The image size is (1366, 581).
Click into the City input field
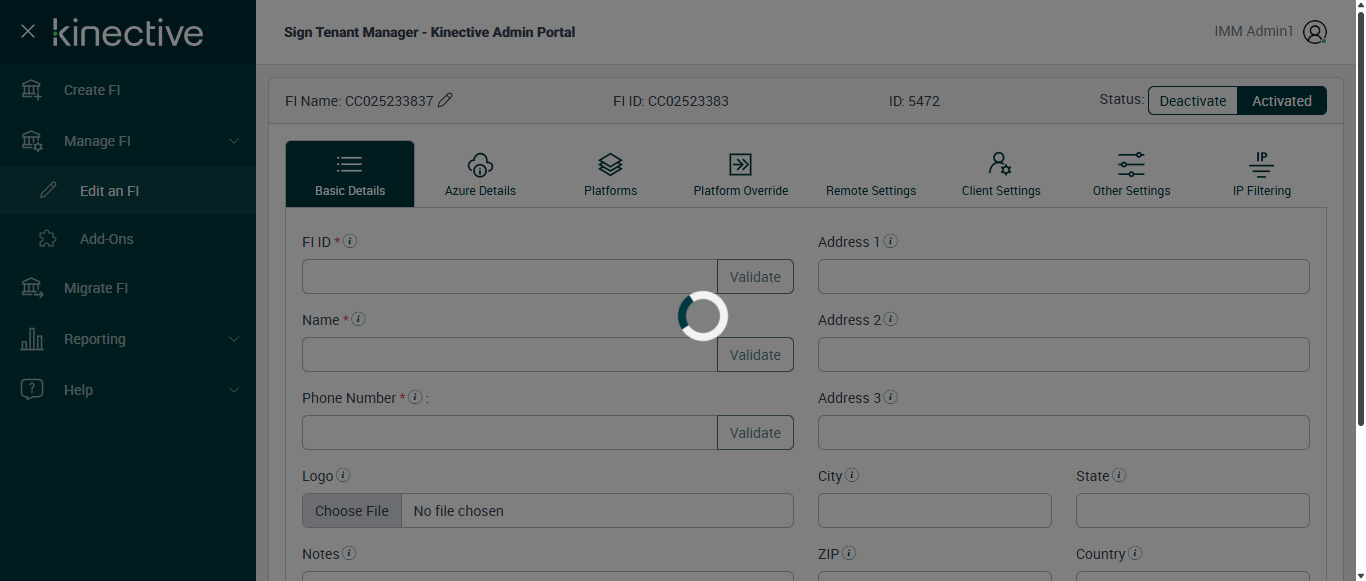coord(934,510)
